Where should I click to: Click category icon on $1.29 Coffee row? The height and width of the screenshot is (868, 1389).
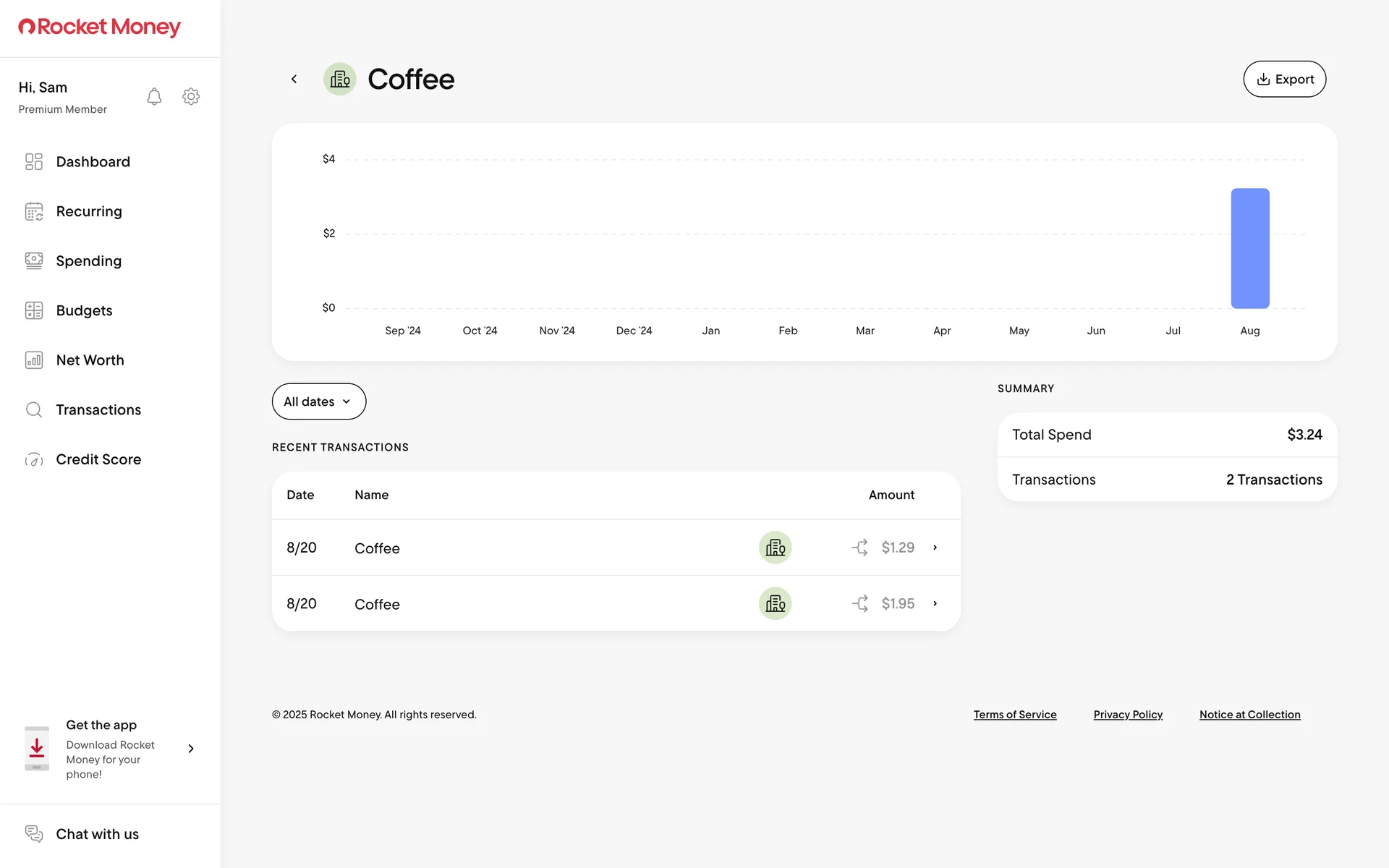775,548
